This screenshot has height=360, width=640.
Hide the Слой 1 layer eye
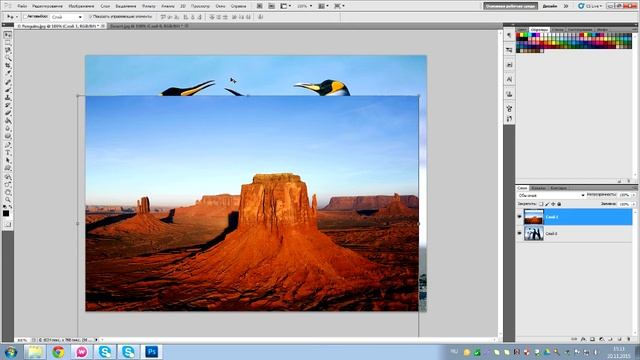click(520, 217)
